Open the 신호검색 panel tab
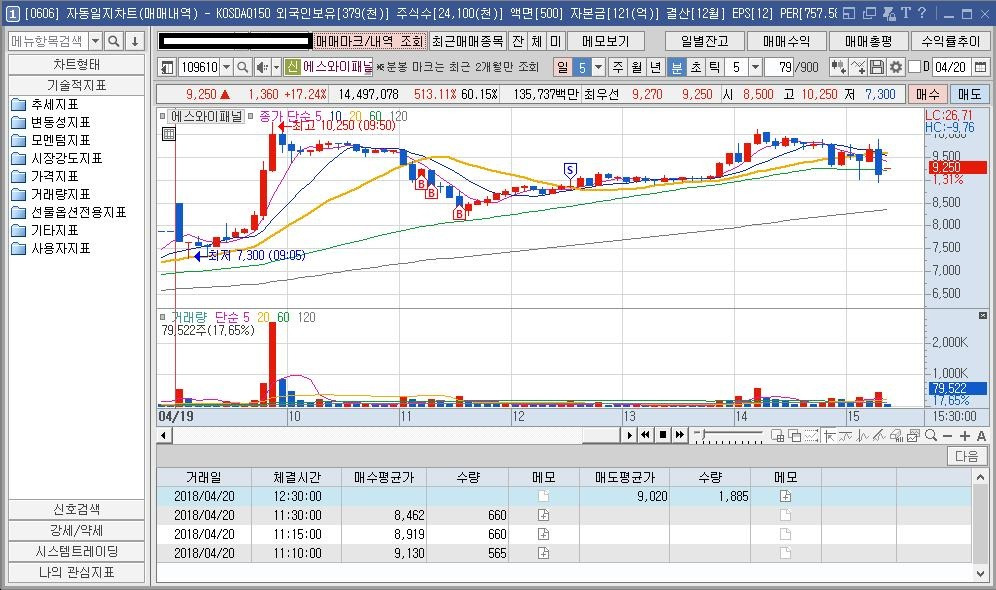The height and width of the screenshot is (590, 996). point(76,509)
